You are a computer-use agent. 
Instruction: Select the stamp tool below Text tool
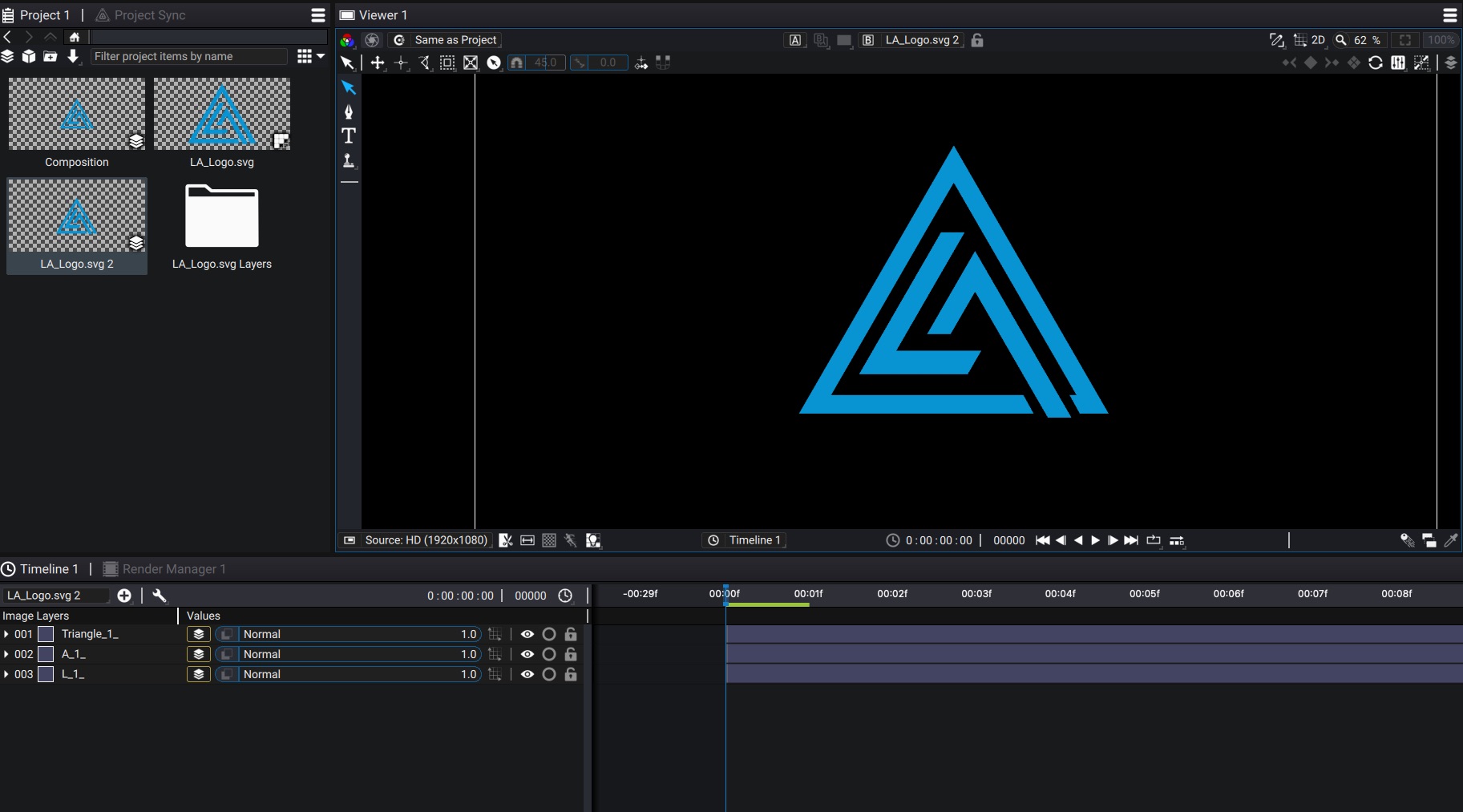tap(349, 160)
